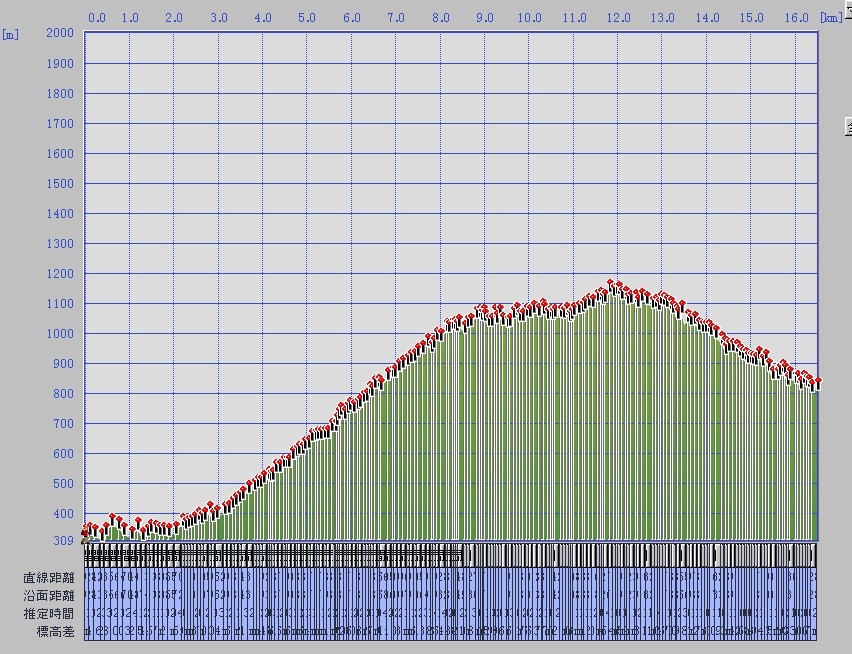Click the 1000 elevation axis label
Viewport: 852px width, 654px height.
[60, 334]
